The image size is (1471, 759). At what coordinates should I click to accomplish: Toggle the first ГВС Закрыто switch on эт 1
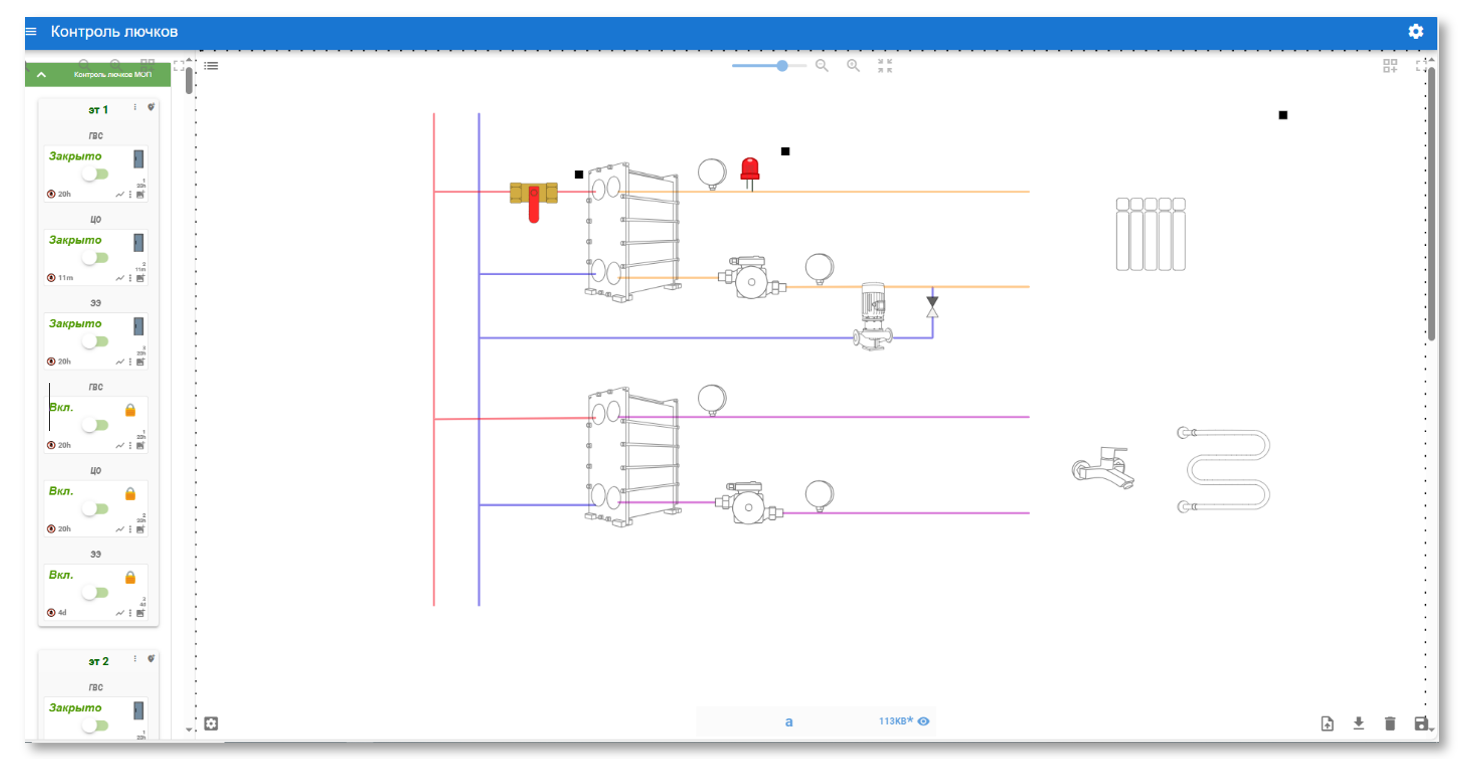[x=95, y=174]
